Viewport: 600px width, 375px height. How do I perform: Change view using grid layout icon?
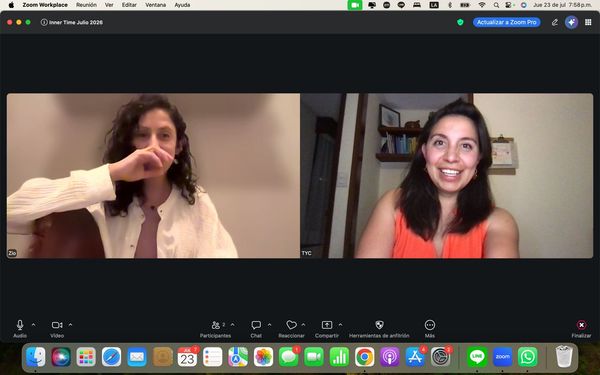click(588, 22)
